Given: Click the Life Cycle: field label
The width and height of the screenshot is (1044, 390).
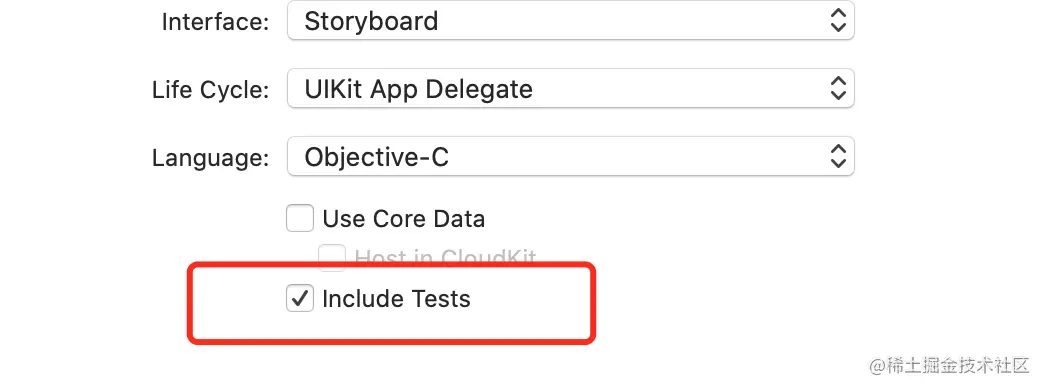Looking at the screenshot, I should tap(210, 90).
